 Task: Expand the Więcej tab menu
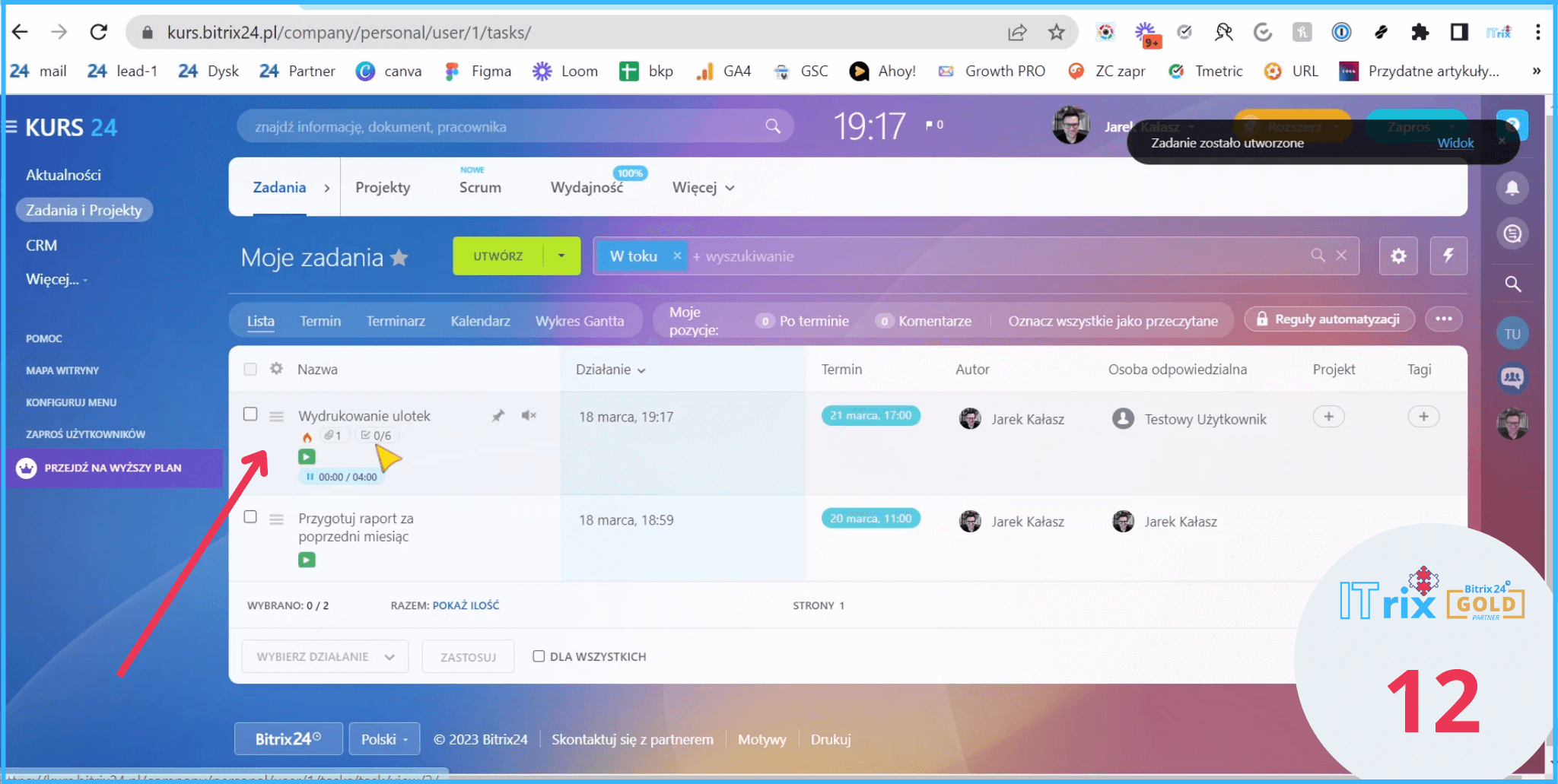[702, 188]
